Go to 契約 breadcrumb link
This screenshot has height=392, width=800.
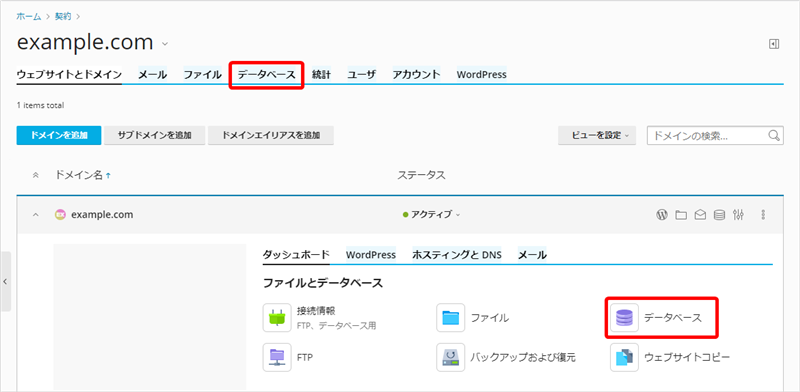tap(63, 16)
